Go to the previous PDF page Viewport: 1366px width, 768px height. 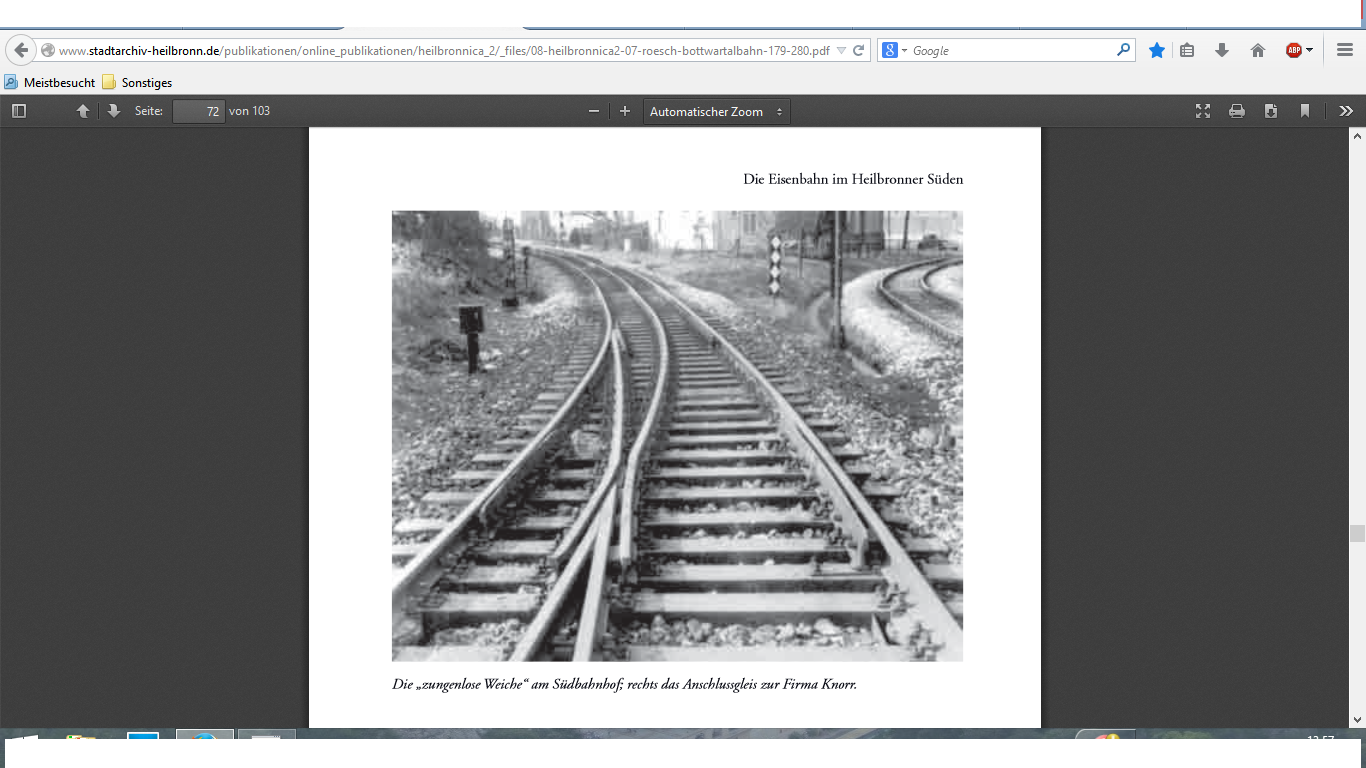pyautogui.click(x=83, y=111)
